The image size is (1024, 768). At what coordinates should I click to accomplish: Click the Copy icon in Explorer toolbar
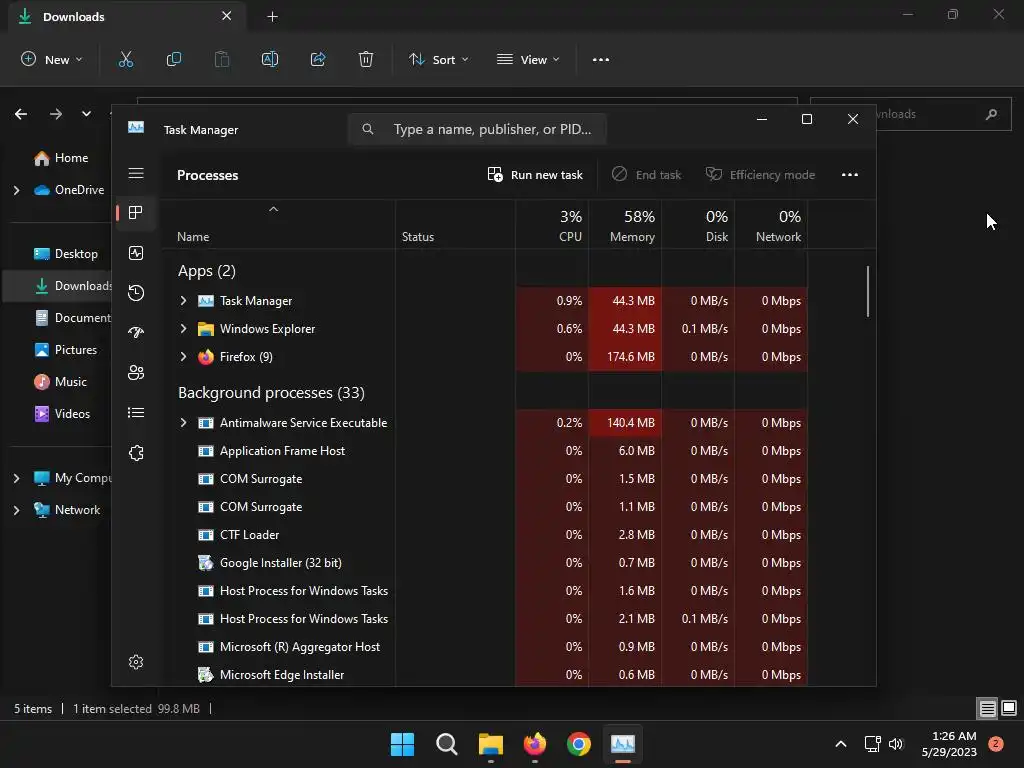(x=174, y=59)
